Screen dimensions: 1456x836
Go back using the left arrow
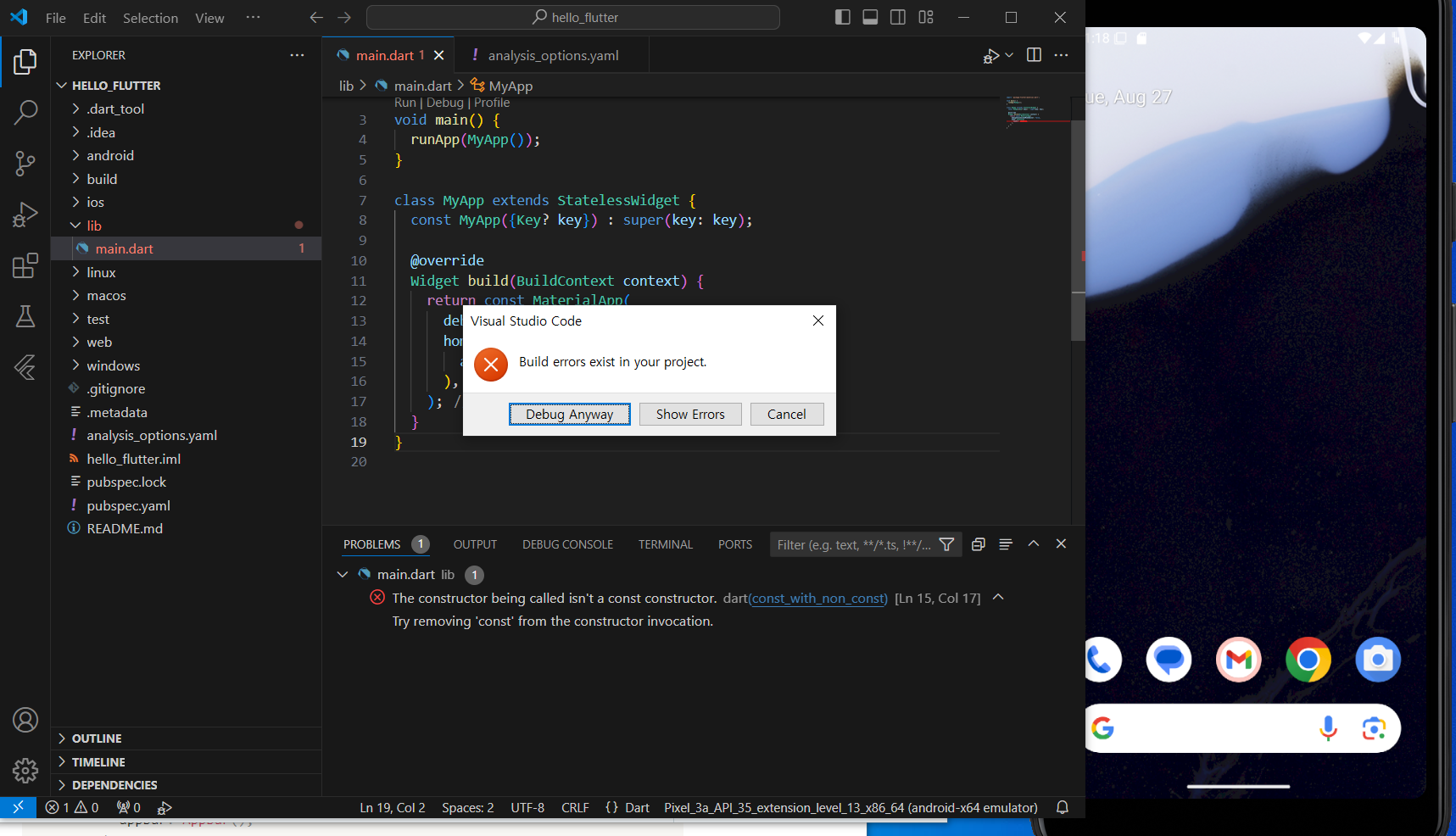pos(316,17)
